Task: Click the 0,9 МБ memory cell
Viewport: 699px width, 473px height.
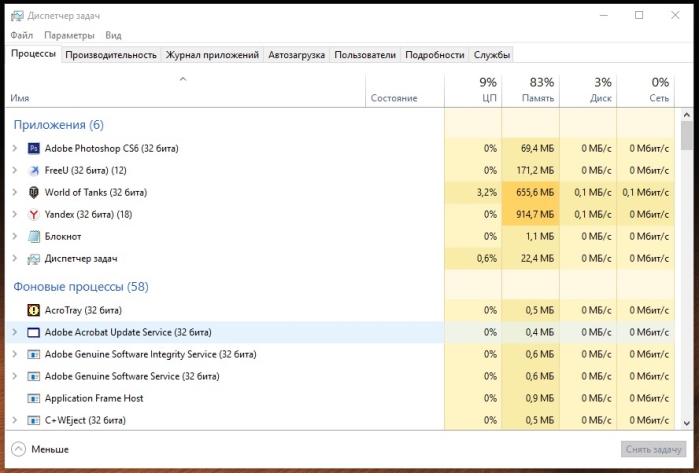Action: click(x=530, y=398)
